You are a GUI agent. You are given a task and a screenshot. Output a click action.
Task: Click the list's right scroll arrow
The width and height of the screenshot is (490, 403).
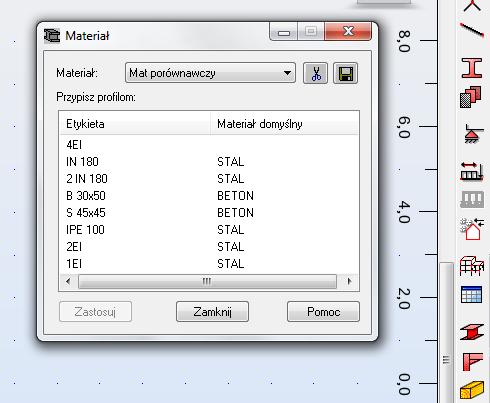(349, 282)
